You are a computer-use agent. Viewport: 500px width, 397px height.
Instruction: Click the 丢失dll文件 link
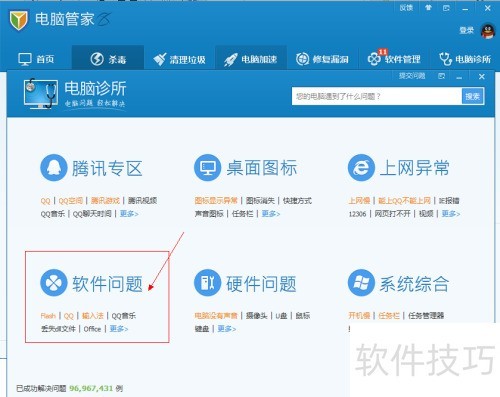click(58, 329)
